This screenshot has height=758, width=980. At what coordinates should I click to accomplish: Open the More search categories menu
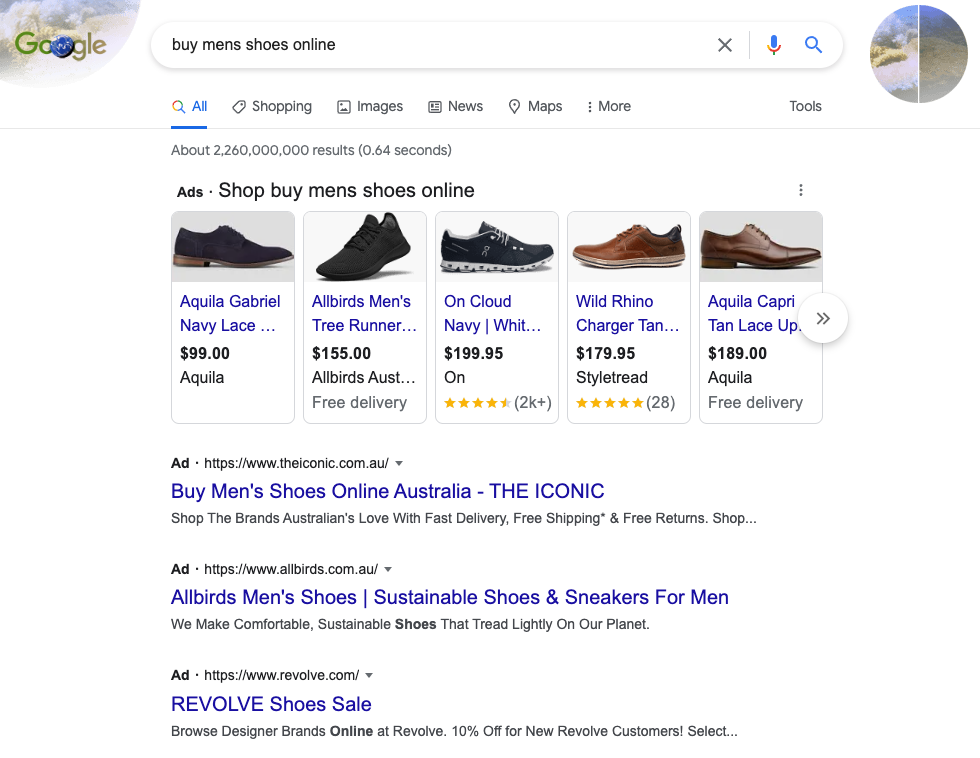[x=609, y=106]
